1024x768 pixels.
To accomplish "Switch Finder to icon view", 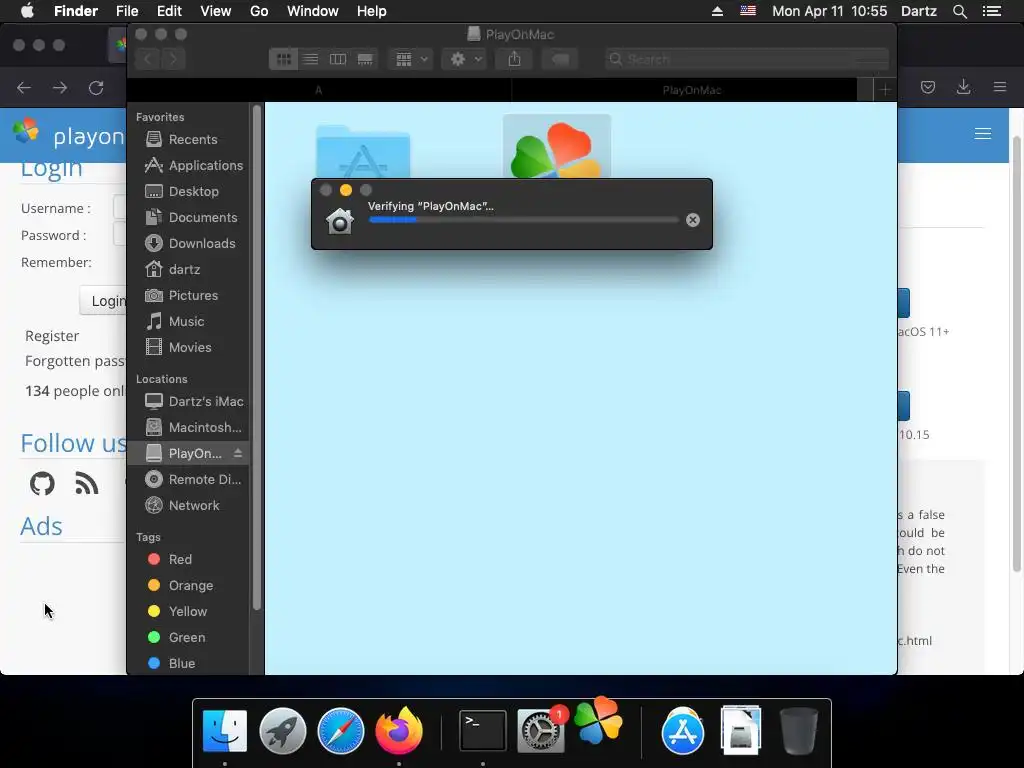I will point(283,59).
